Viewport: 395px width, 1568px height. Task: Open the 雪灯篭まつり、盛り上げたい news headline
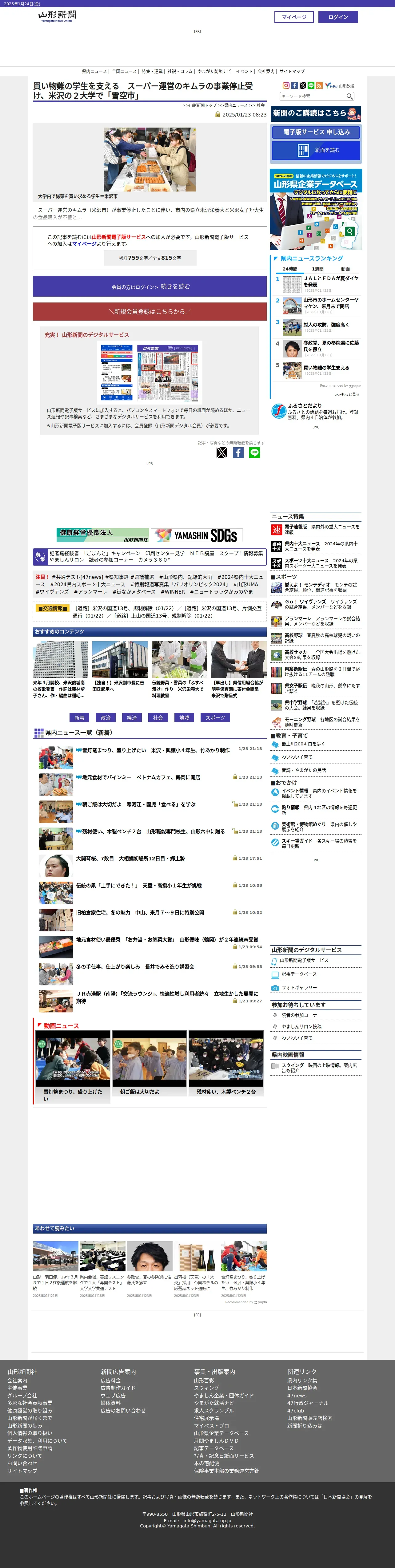(155, 750)
